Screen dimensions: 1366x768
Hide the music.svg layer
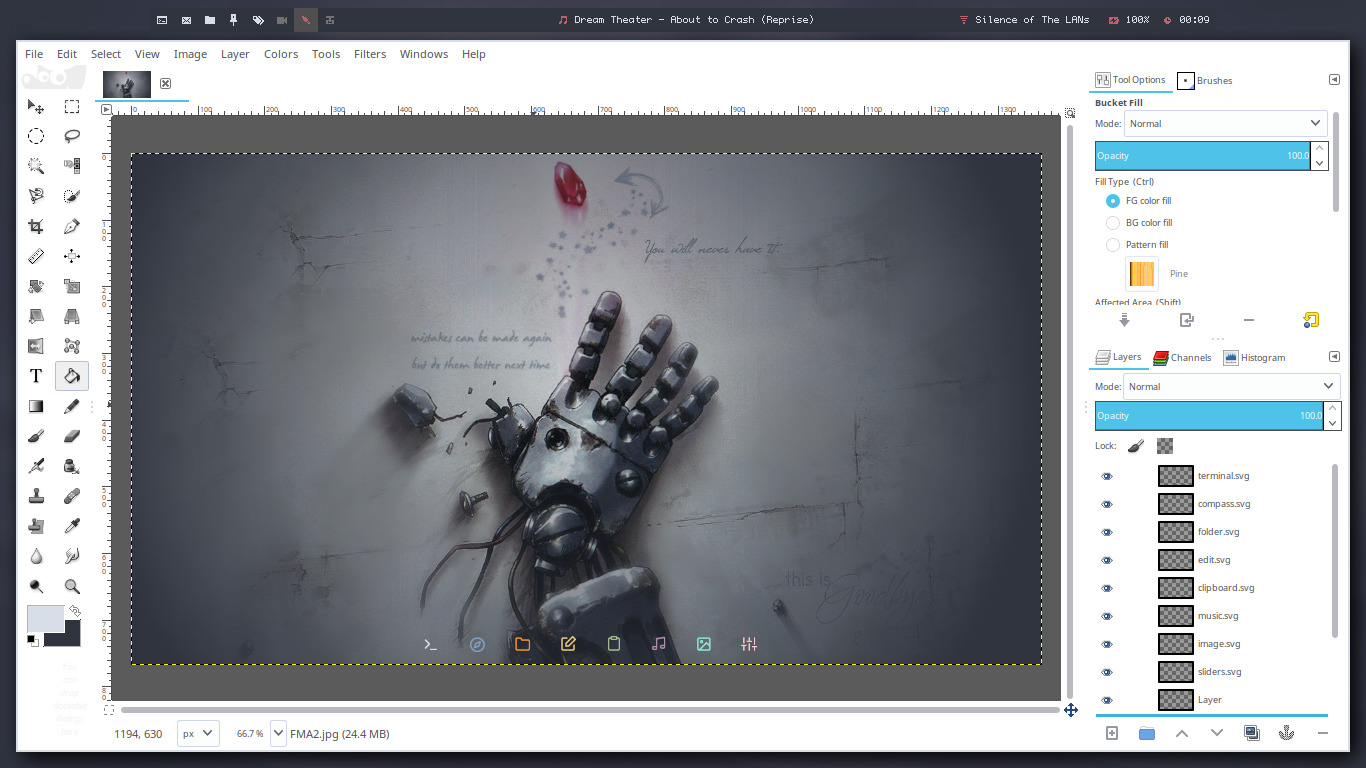click(1107, 616)
